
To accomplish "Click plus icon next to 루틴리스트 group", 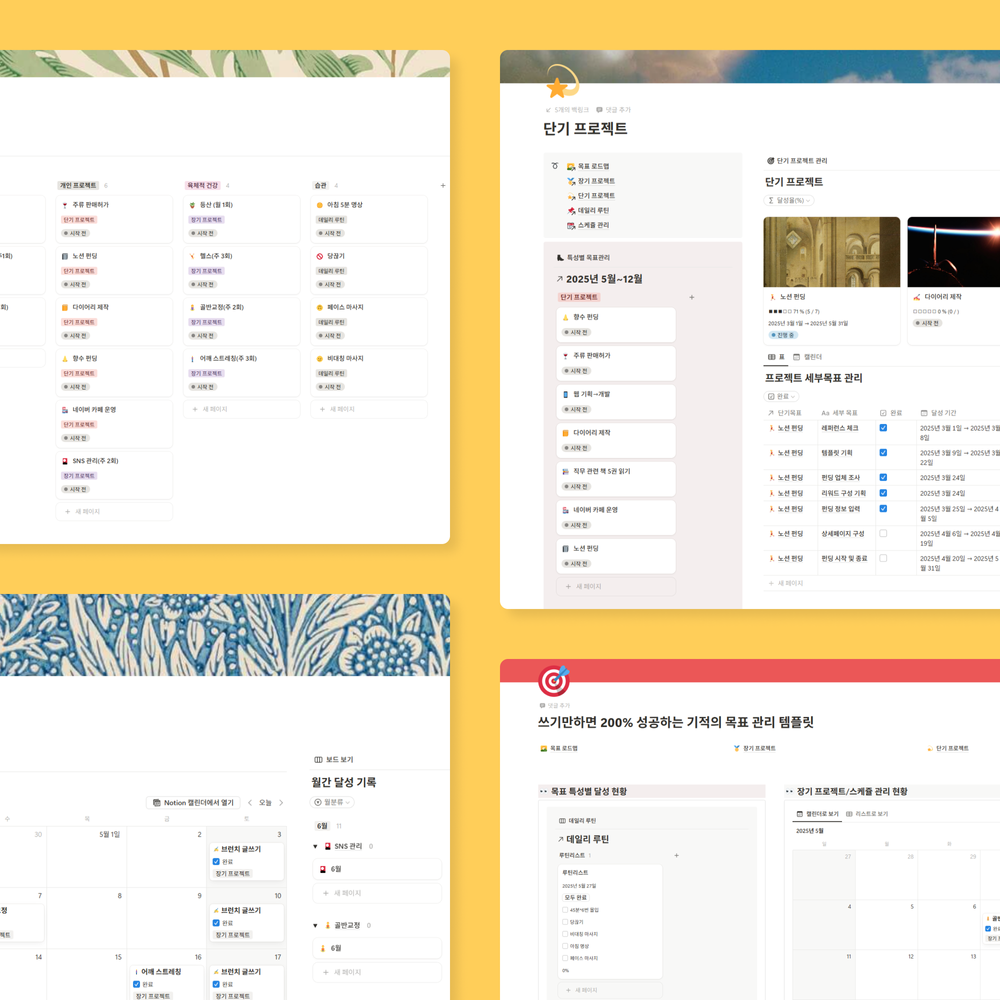I will coord(676,855).
